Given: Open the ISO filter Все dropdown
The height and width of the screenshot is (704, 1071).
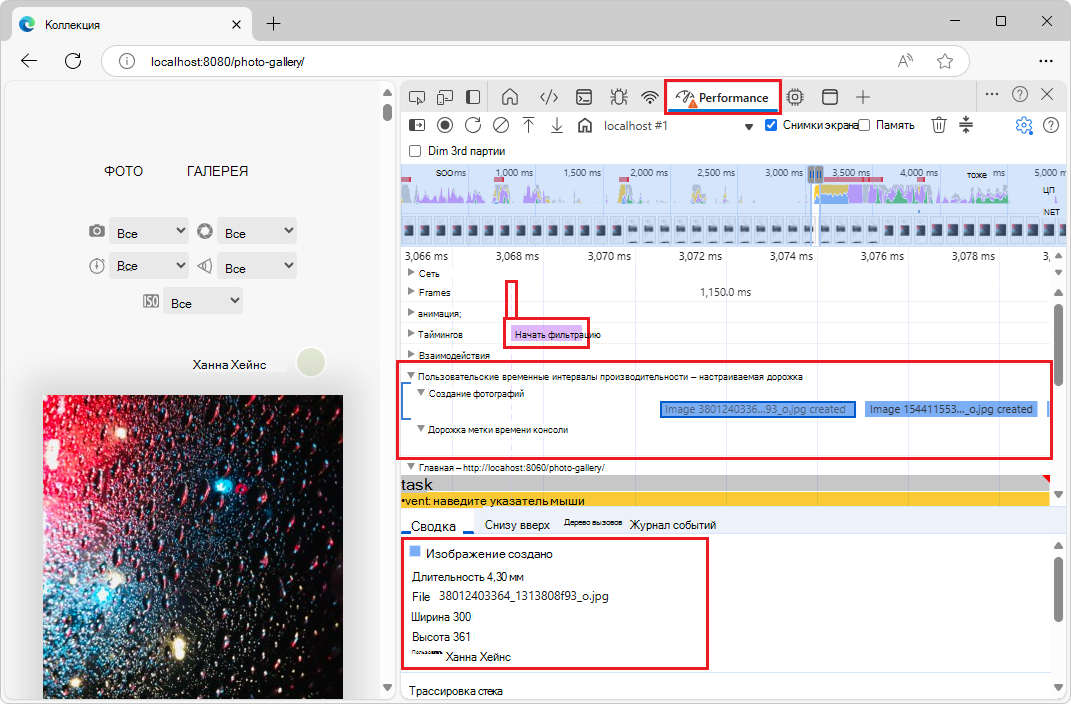Looking at the screenshot, I should (x=203, y=301).
